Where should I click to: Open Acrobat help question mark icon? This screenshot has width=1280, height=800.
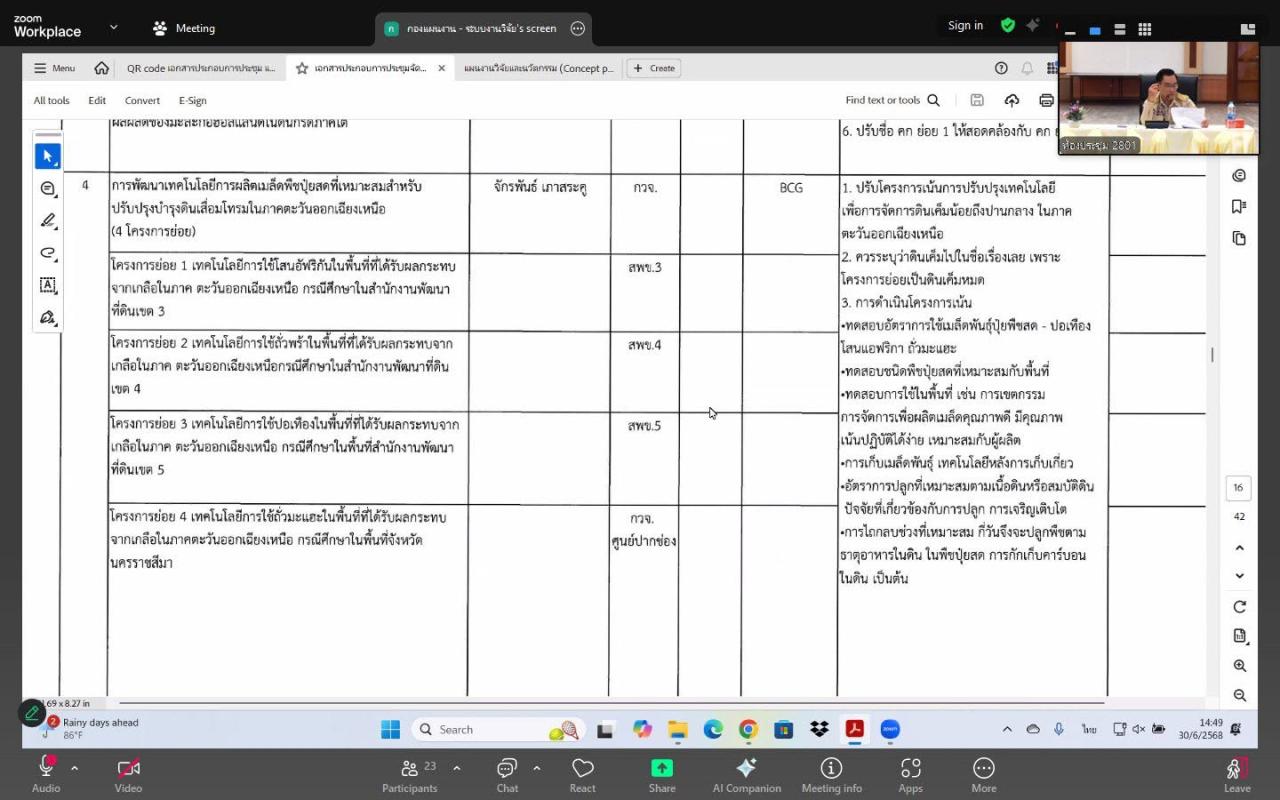1001,68
